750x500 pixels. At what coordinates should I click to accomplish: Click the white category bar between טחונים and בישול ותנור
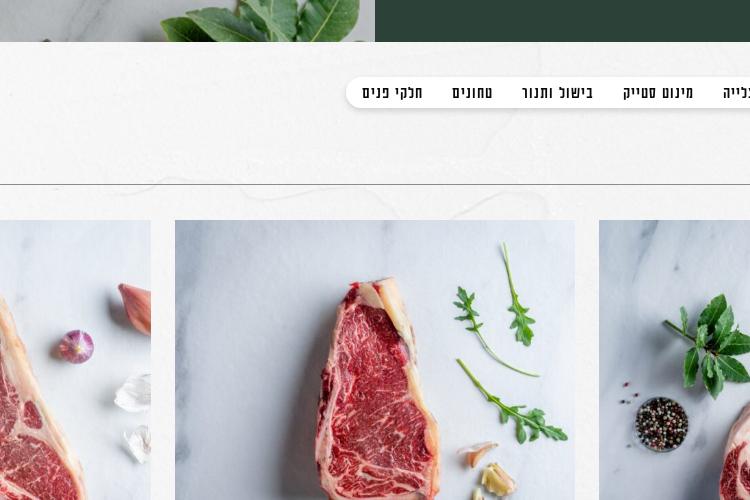(507, 93)
